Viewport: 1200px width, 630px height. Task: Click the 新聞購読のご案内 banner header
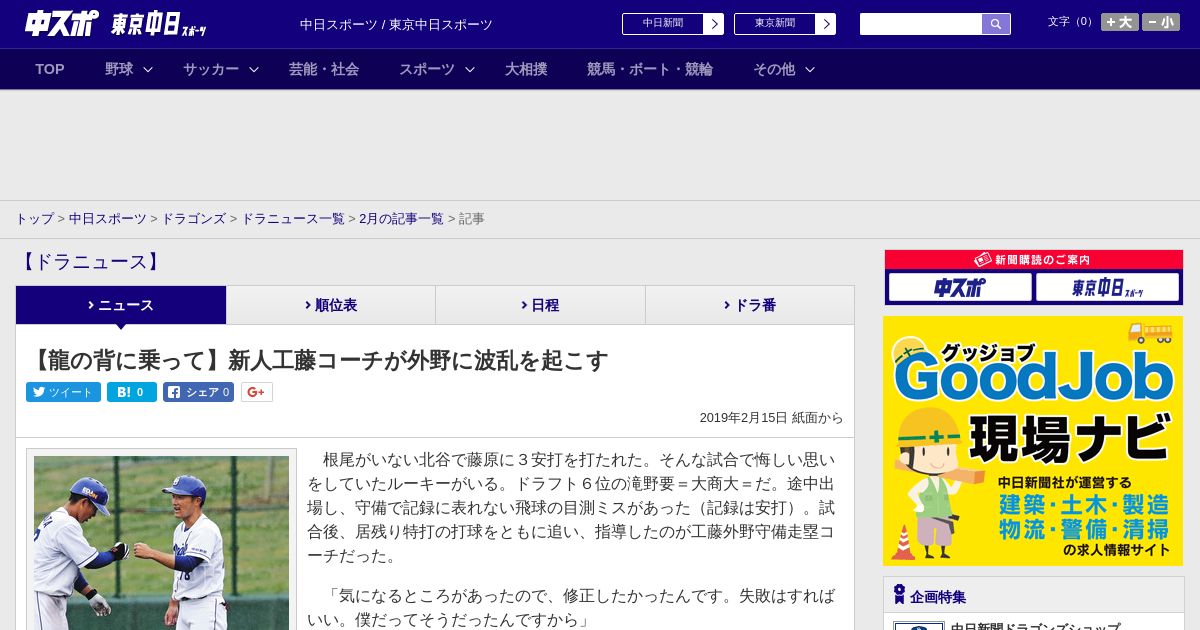1033,259
